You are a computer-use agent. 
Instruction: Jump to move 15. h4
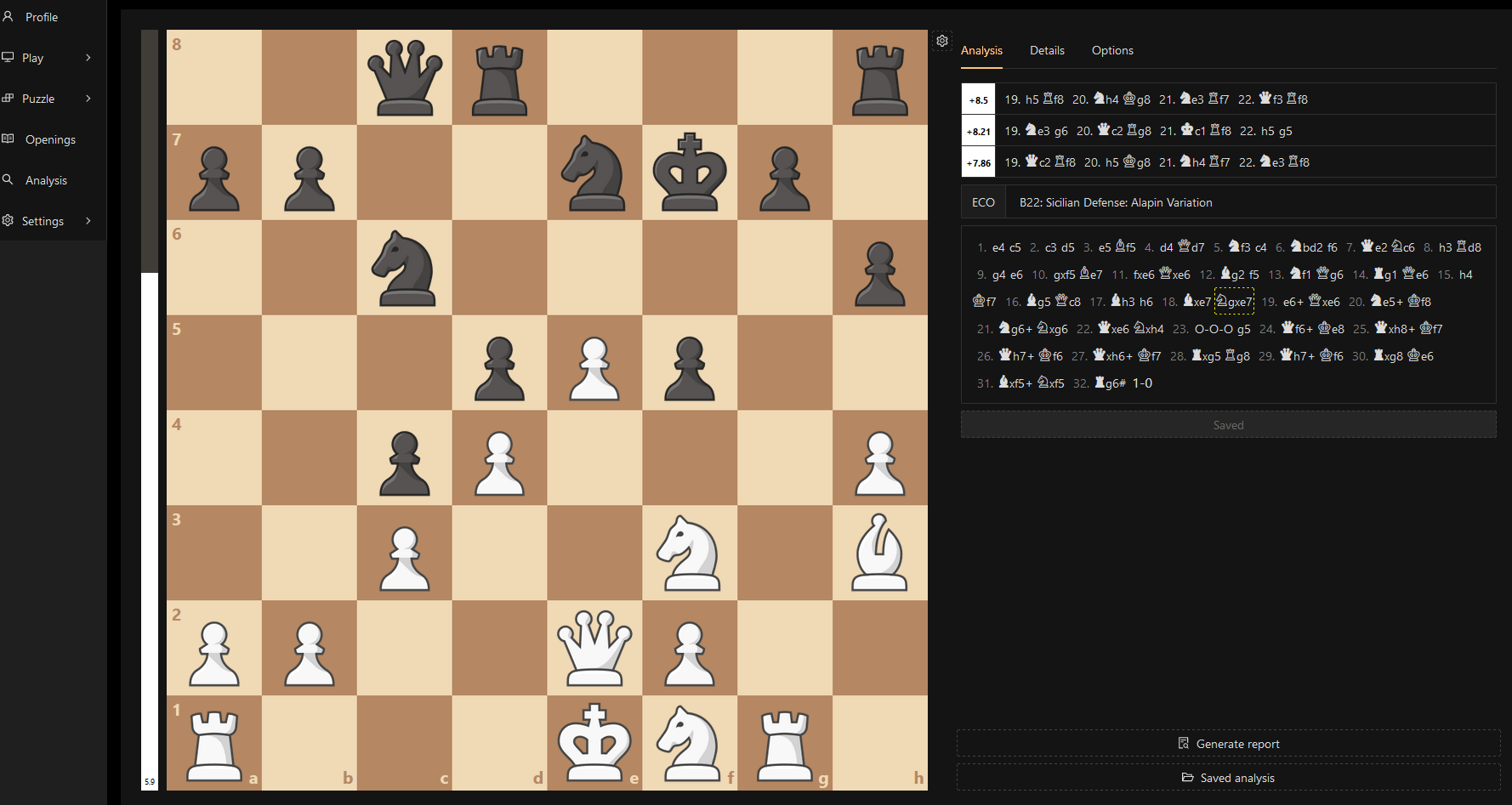1465,275
